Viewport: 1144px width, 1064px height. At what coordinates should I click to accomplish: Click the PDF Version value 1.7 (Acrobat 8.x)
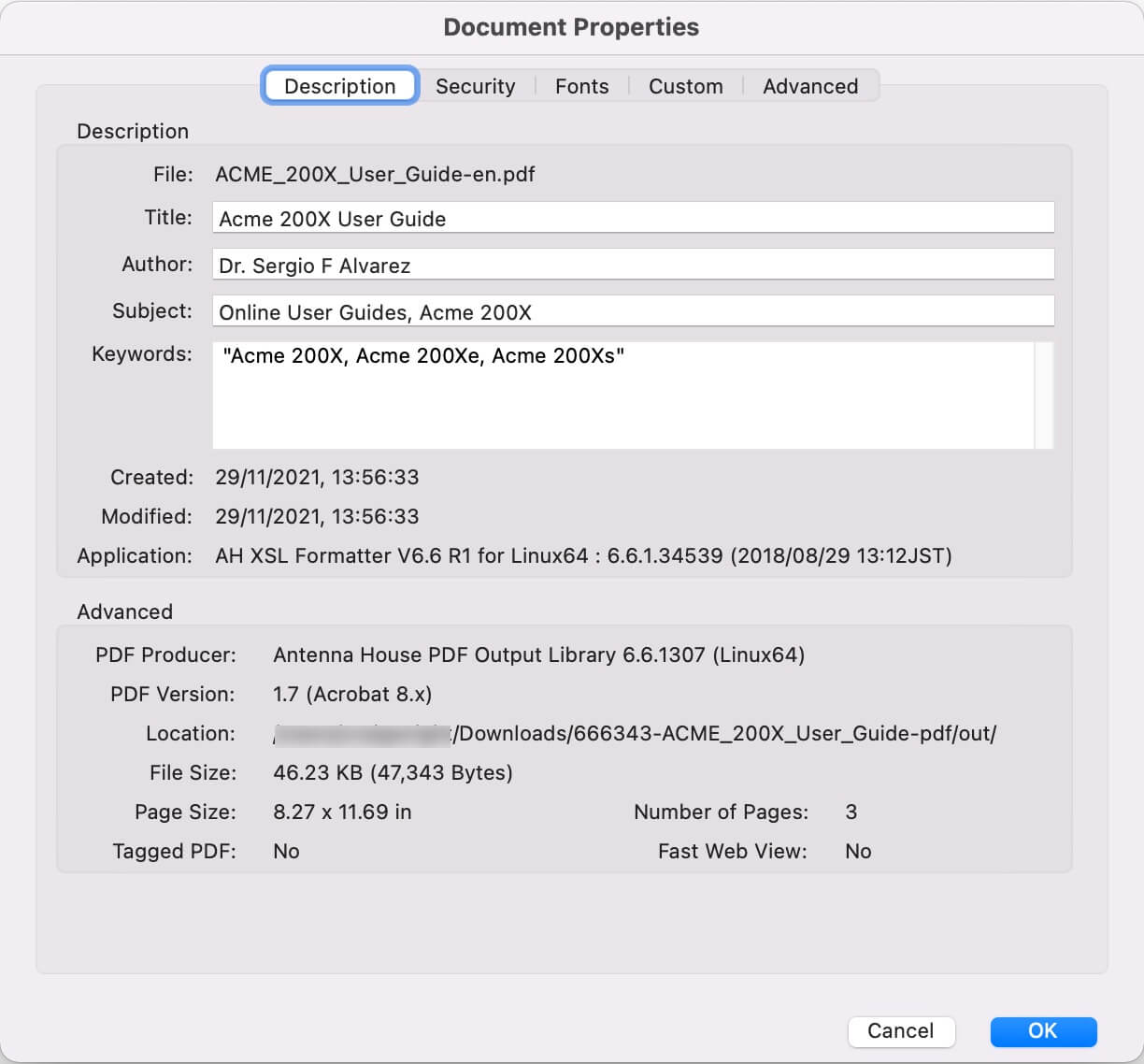click(x=352, y=694)
